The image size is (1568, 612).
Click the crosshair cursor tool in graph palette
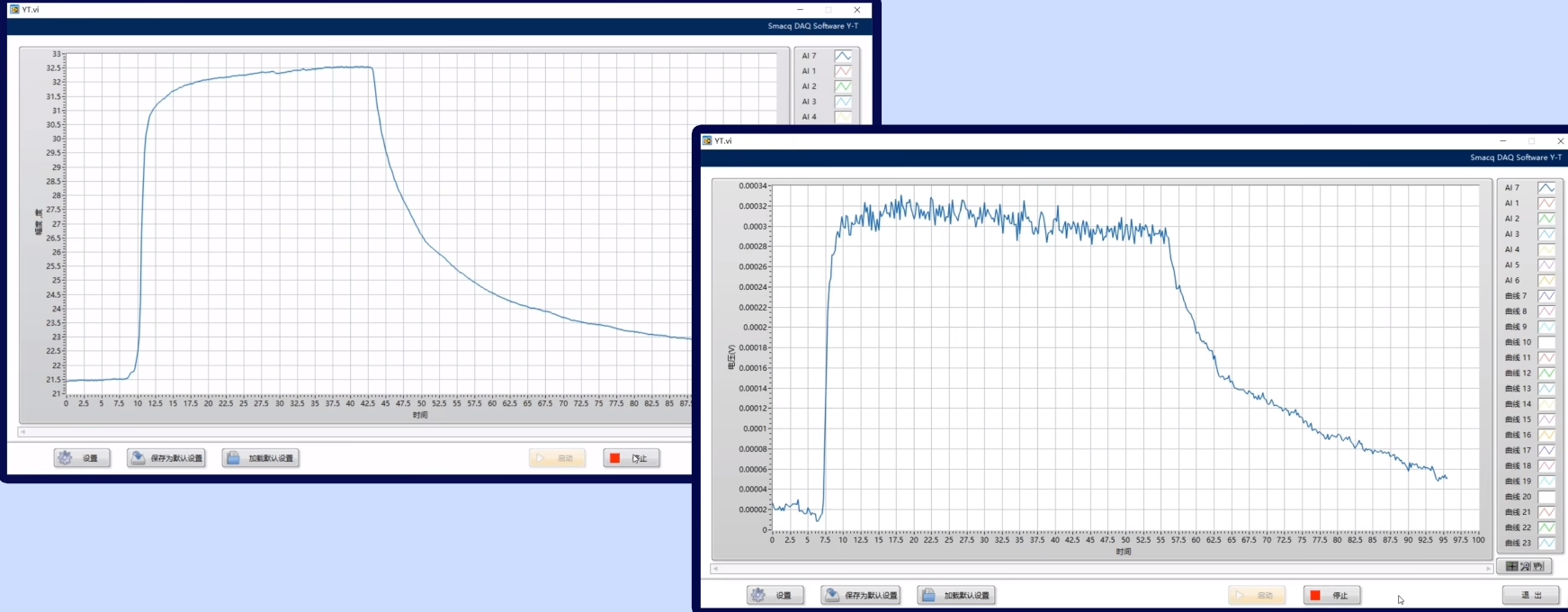click(1511, 566)
